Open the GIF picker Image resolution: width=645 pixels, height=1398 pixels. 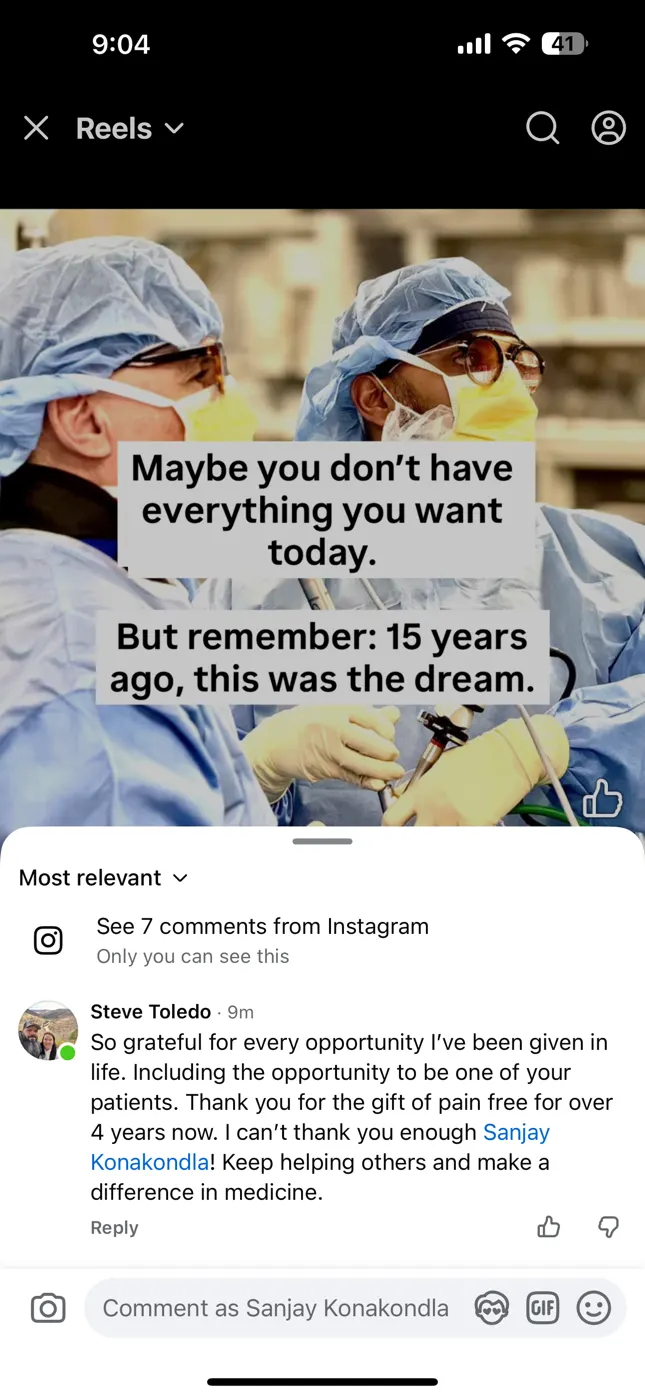(542, 1308)
